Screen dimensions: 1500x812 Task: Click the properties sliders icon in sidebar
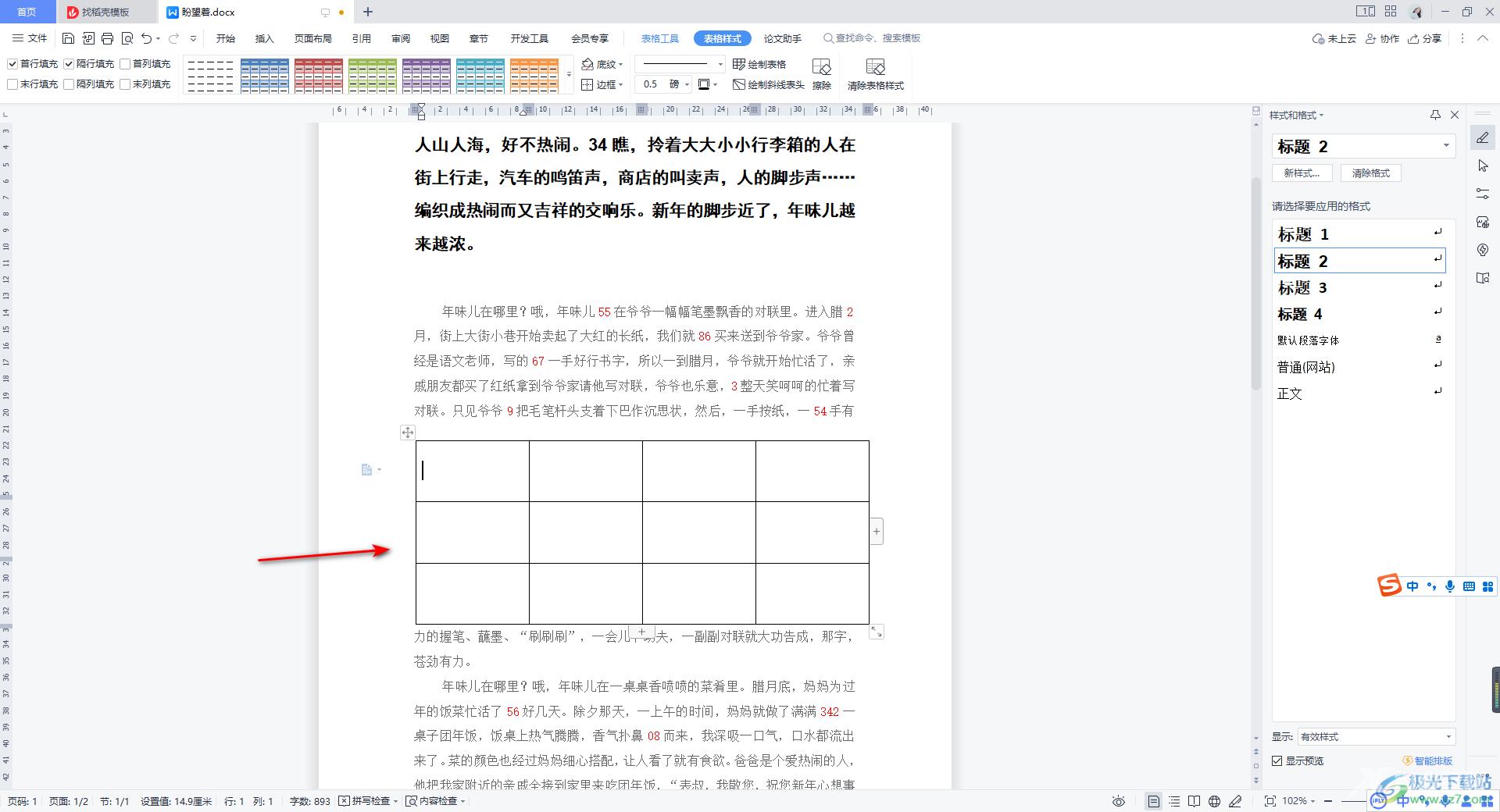pyautogui.click(x=1483, y=194)
